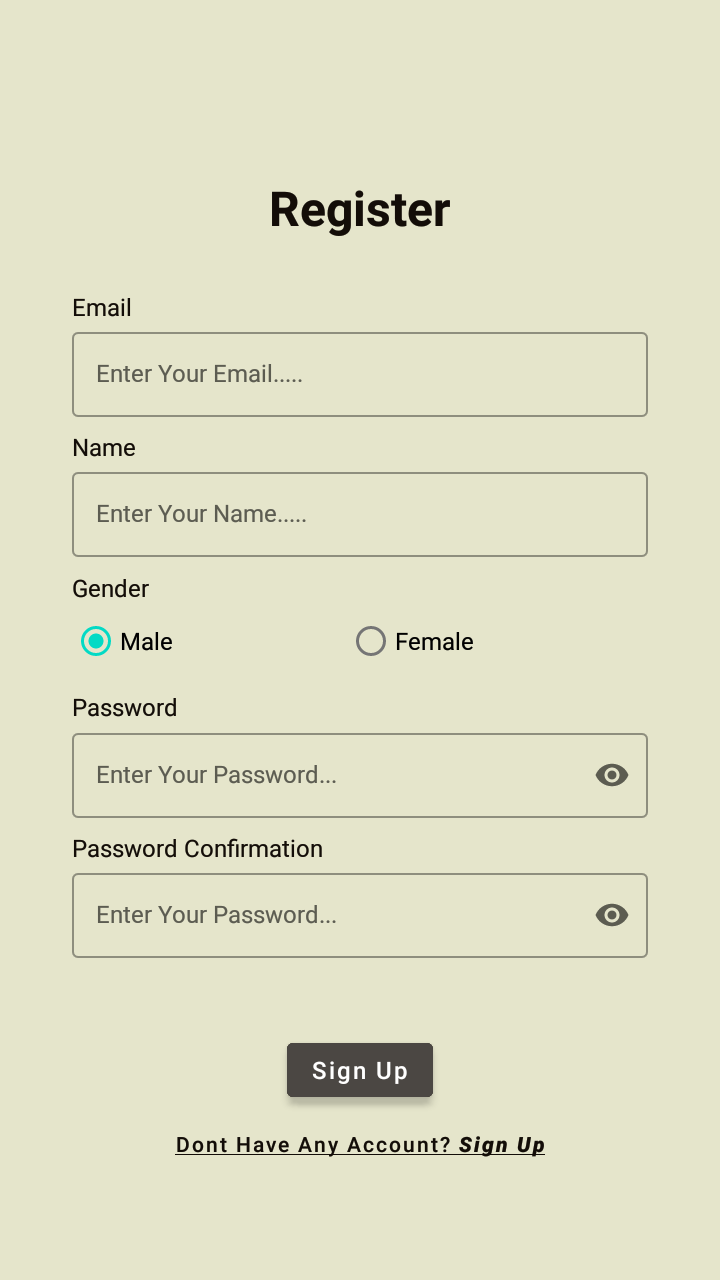This screenshot has width=720, height=1280.
Task: Select the Male gender option
Action: click(95, 641)
